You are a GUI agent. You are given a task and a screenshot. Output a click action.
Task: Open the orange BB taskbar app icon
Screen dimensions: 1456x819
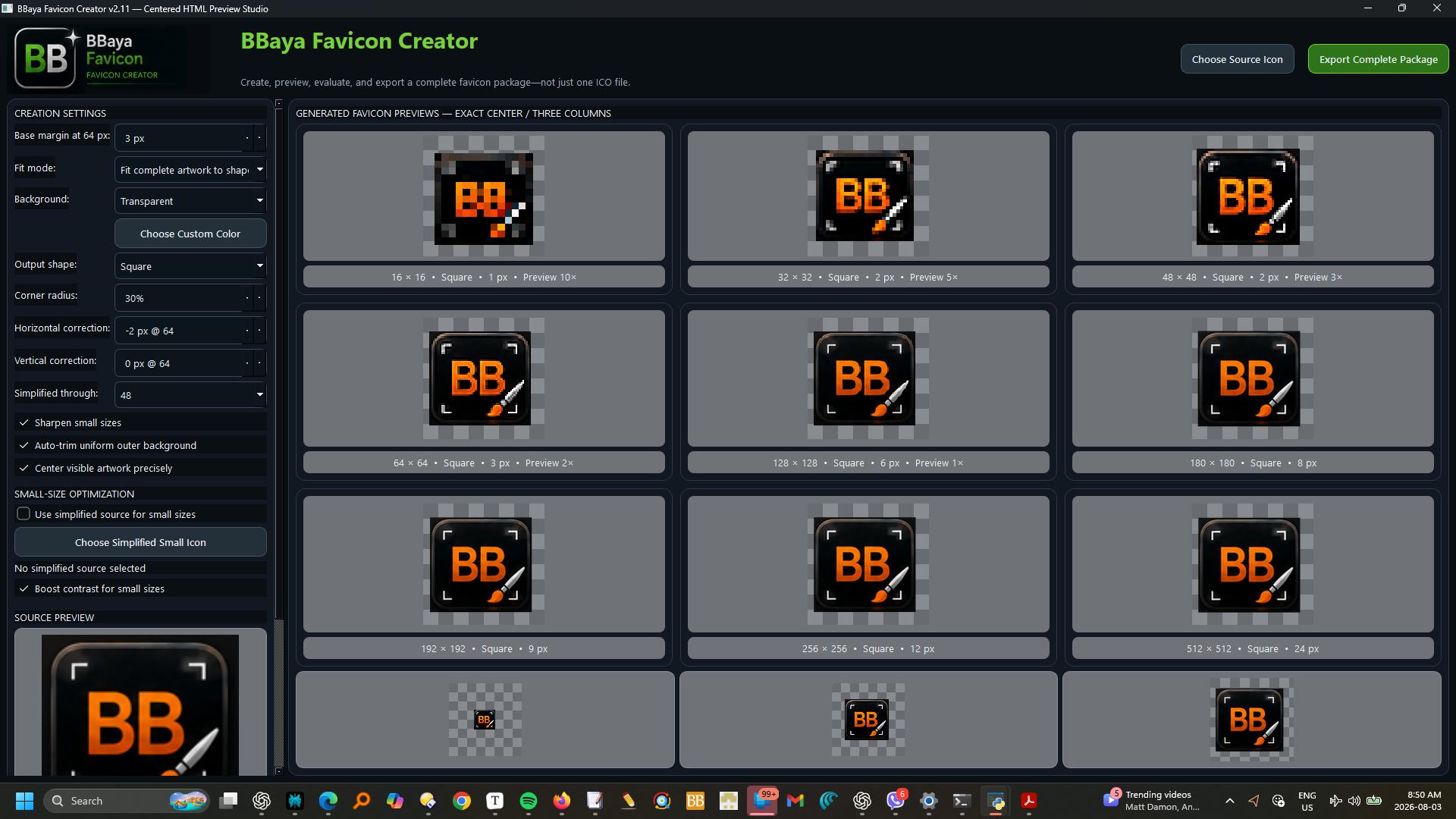[695, 801]
